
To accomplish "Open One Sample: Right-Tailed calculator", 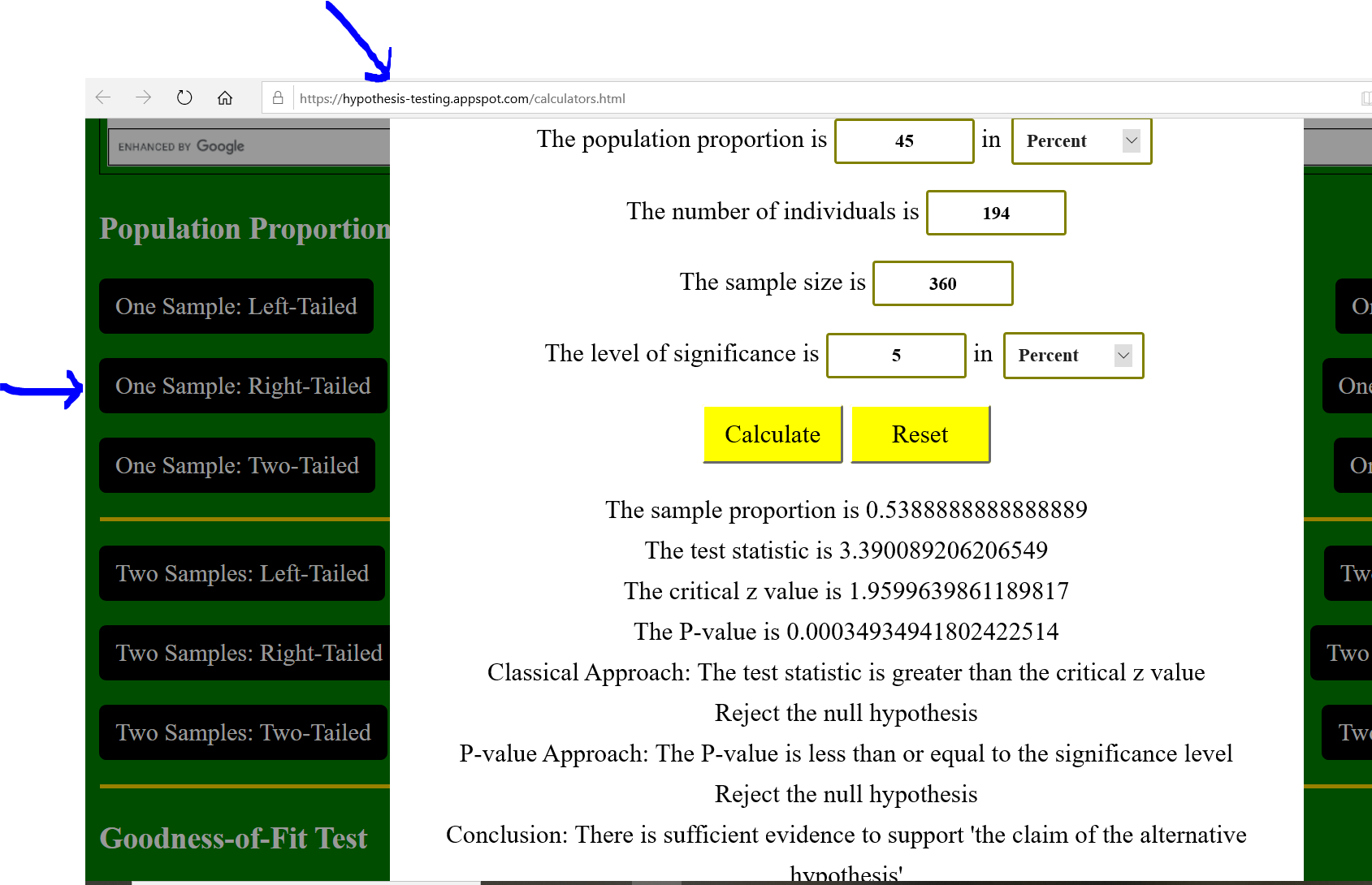I will coord(243,386).
